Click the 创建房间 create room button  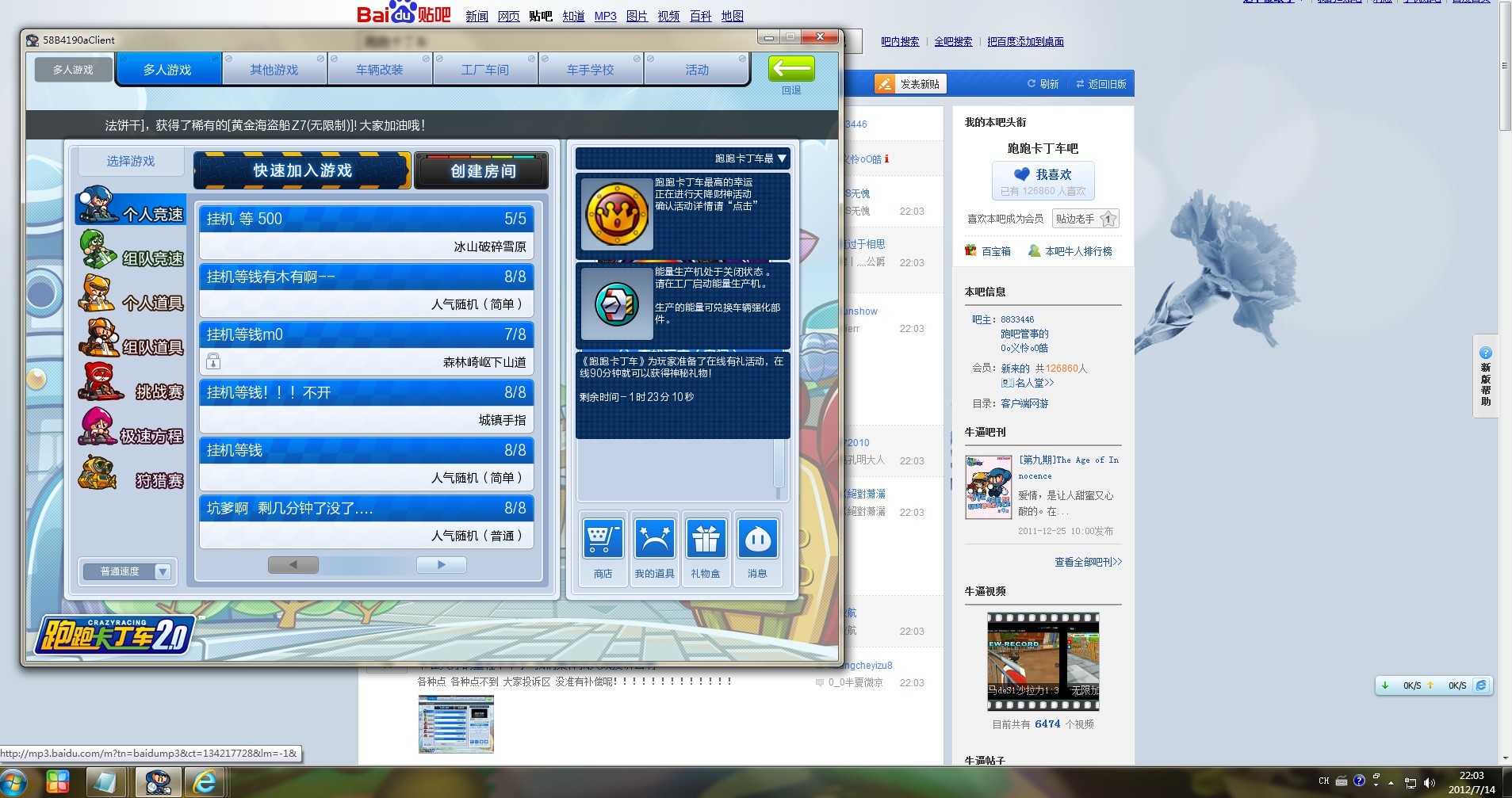[482, 170]
